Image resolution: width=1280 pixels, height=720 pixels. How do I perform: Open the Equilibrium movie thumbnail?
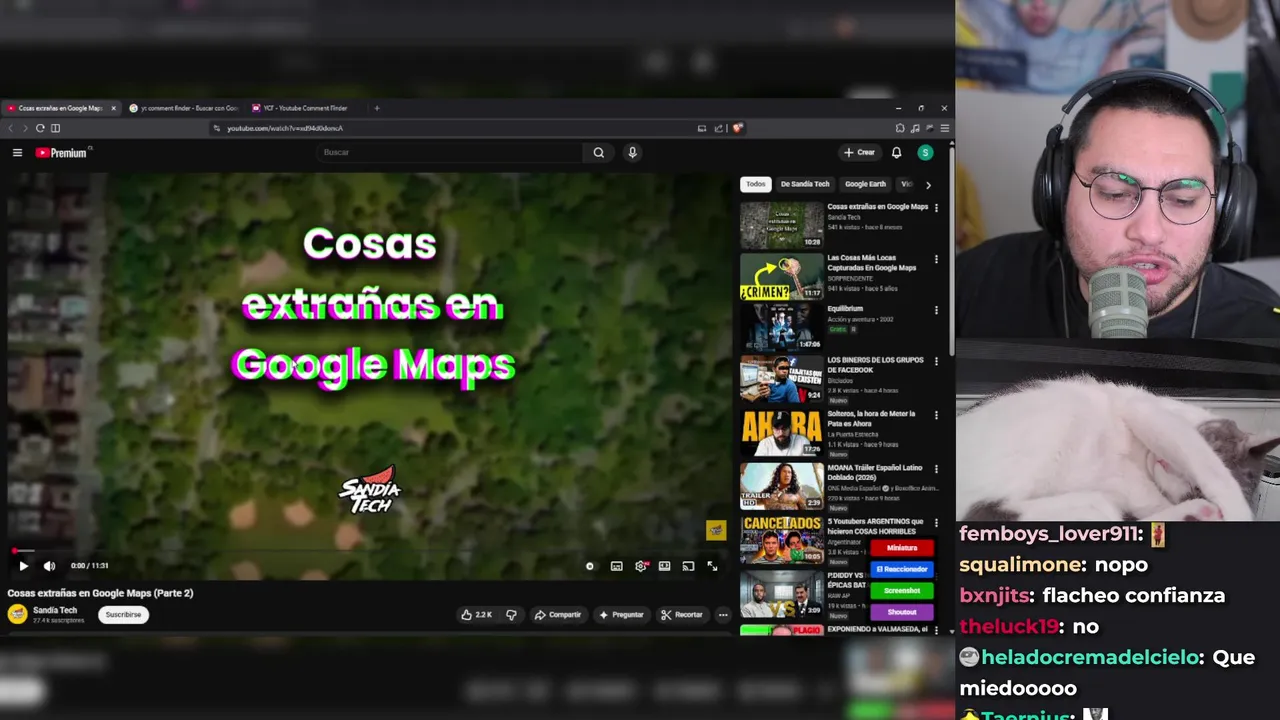(x=781, y=327)
